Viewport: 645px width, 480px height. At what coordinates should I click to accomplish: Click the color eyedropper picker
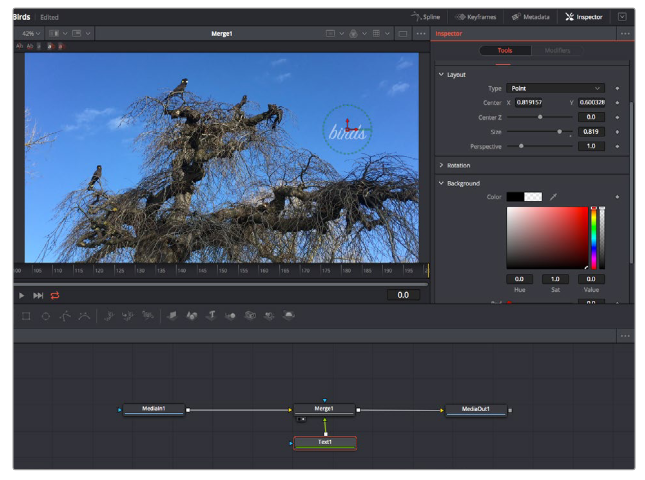[553, 197]
